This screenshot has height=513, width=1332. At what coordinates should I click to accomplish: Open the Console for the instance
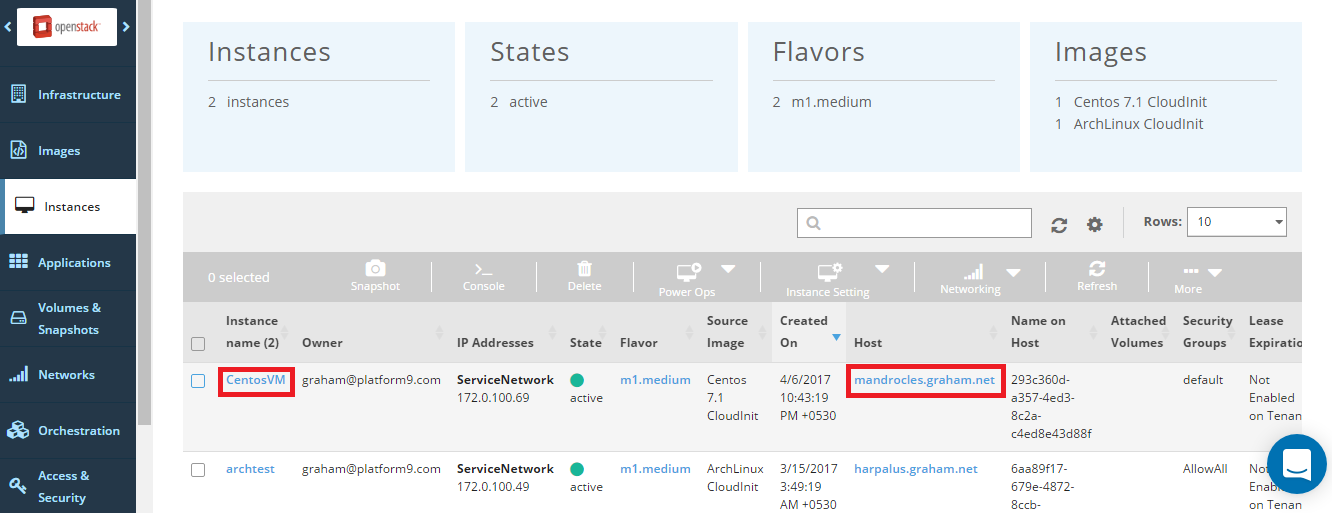(483, 269)
